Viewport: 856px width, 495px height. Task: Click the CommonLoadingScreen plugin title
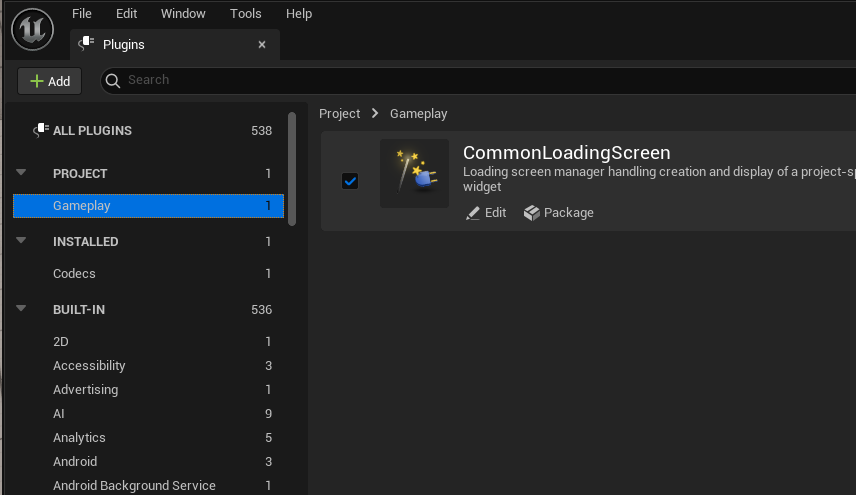click(x=566, y=153)
